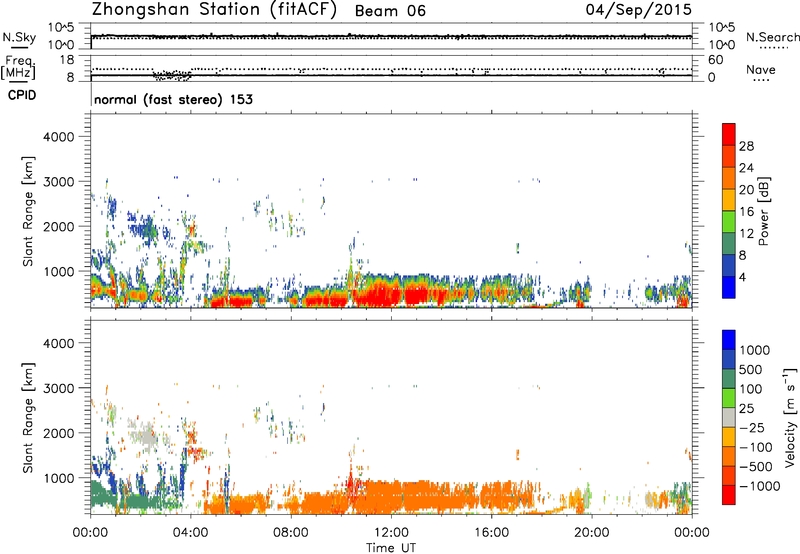Click the 'Nave' legend label
Screen dimensions: 800x554
(761, 69)
